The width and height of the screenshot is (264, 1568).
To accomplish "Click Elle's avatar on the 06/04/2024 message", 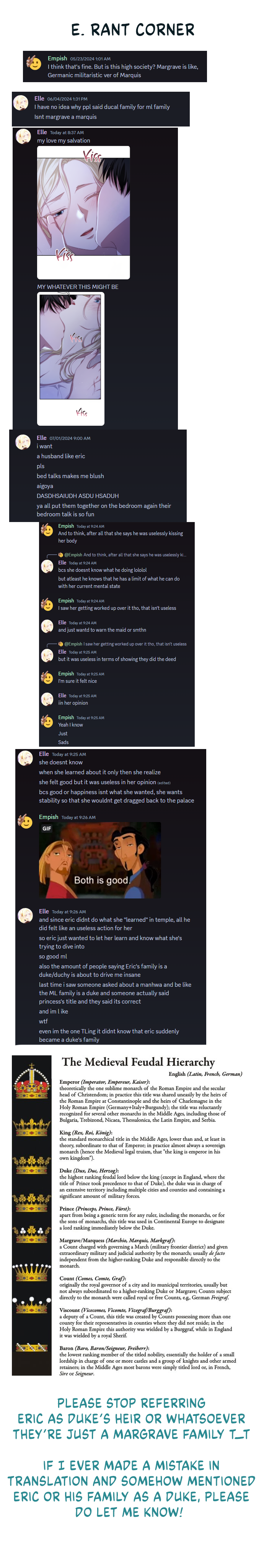I will [21, 102].
